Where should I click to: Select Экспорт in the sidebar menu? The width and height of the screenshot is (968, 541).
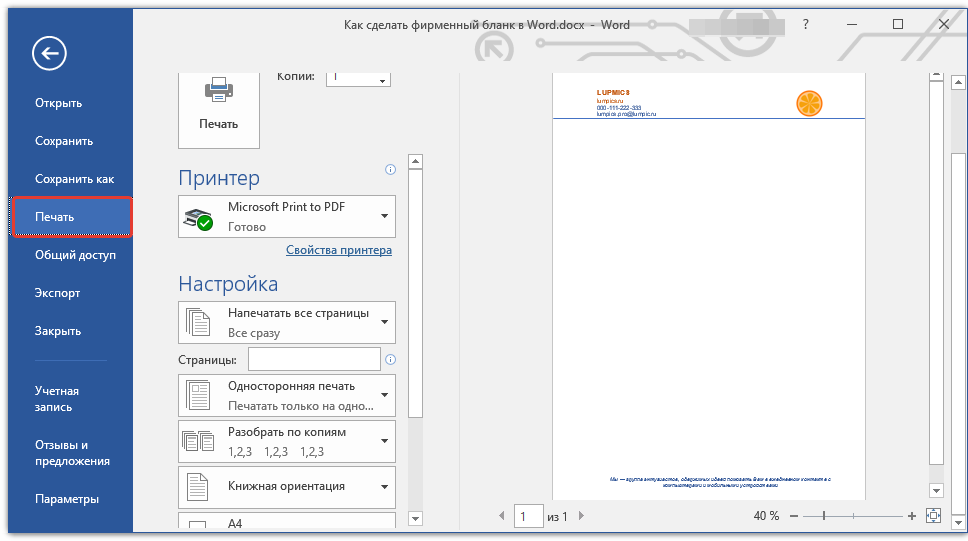(x=57, y=293)
